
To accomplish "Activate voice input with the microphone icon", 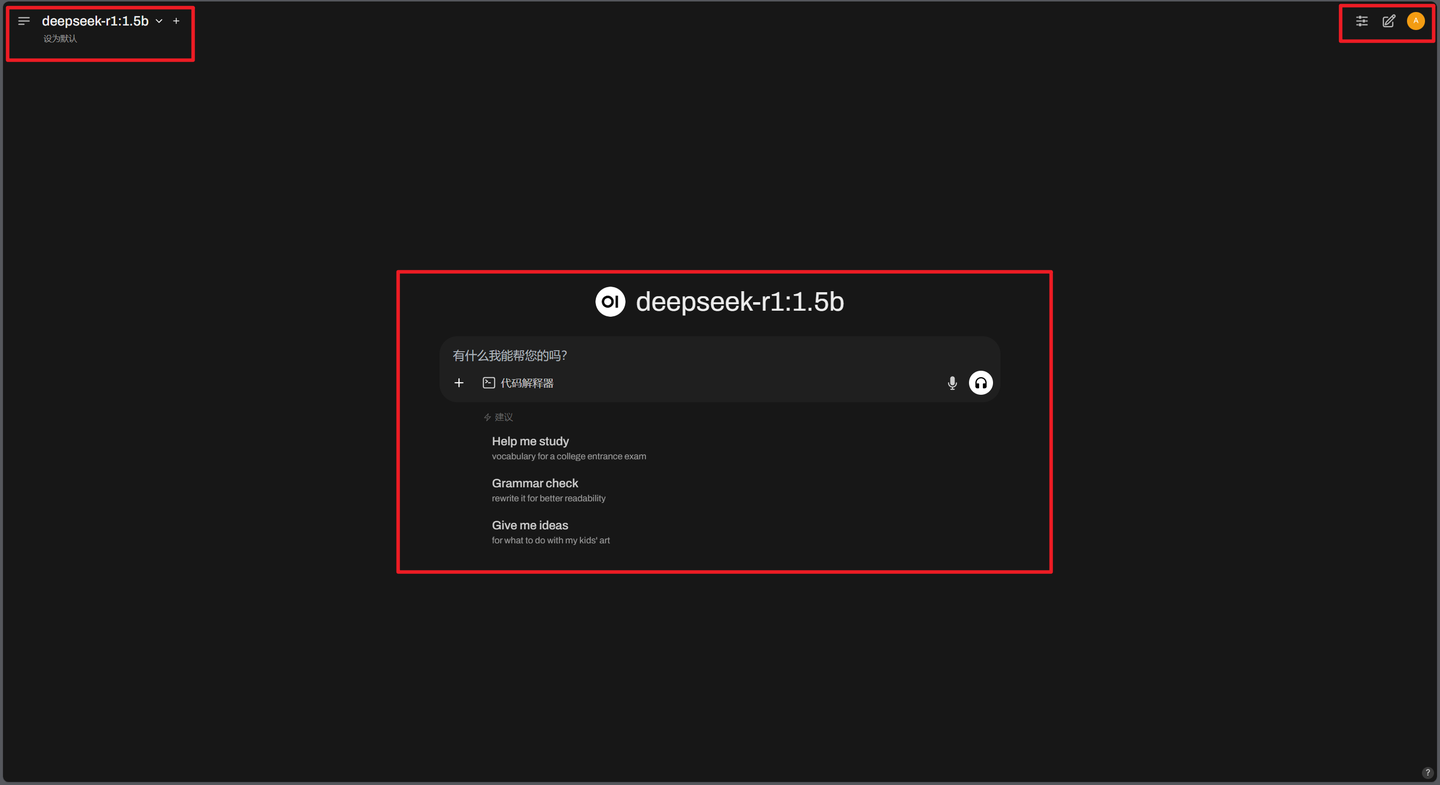I will (x=952, y=382).
